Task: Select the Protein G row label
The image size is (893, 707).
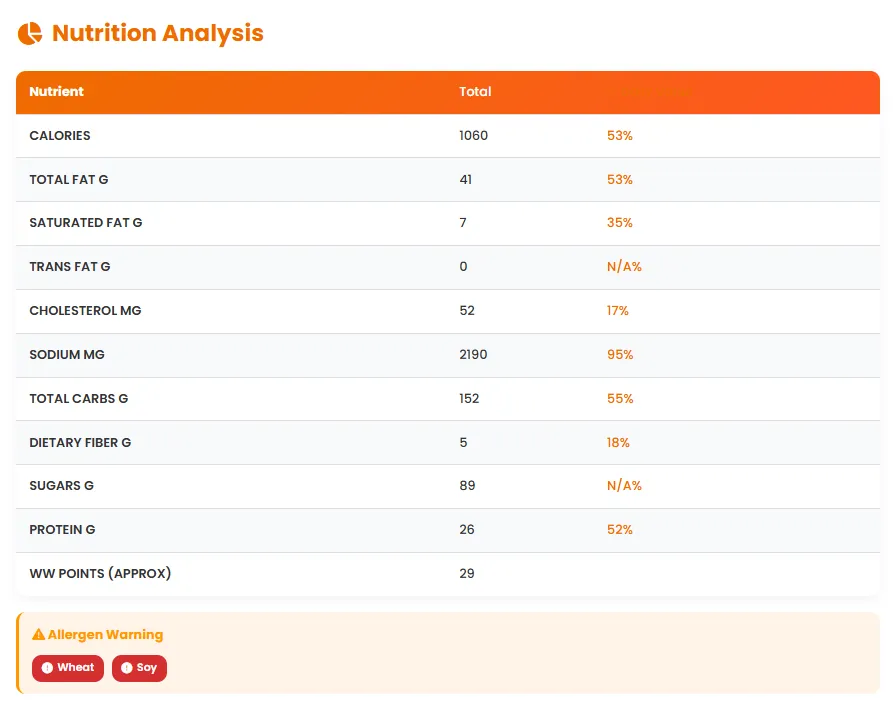Action: 62,530
